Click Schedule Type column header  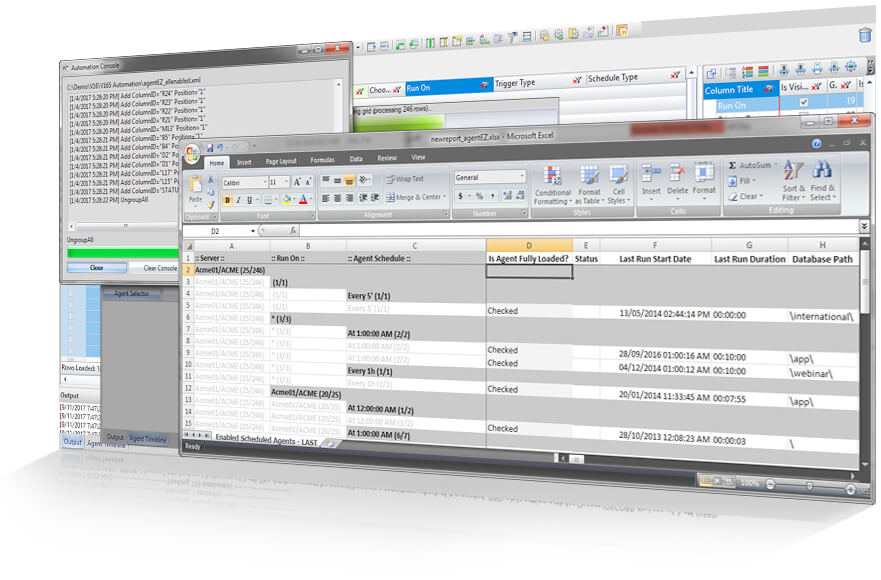(634, 77)
